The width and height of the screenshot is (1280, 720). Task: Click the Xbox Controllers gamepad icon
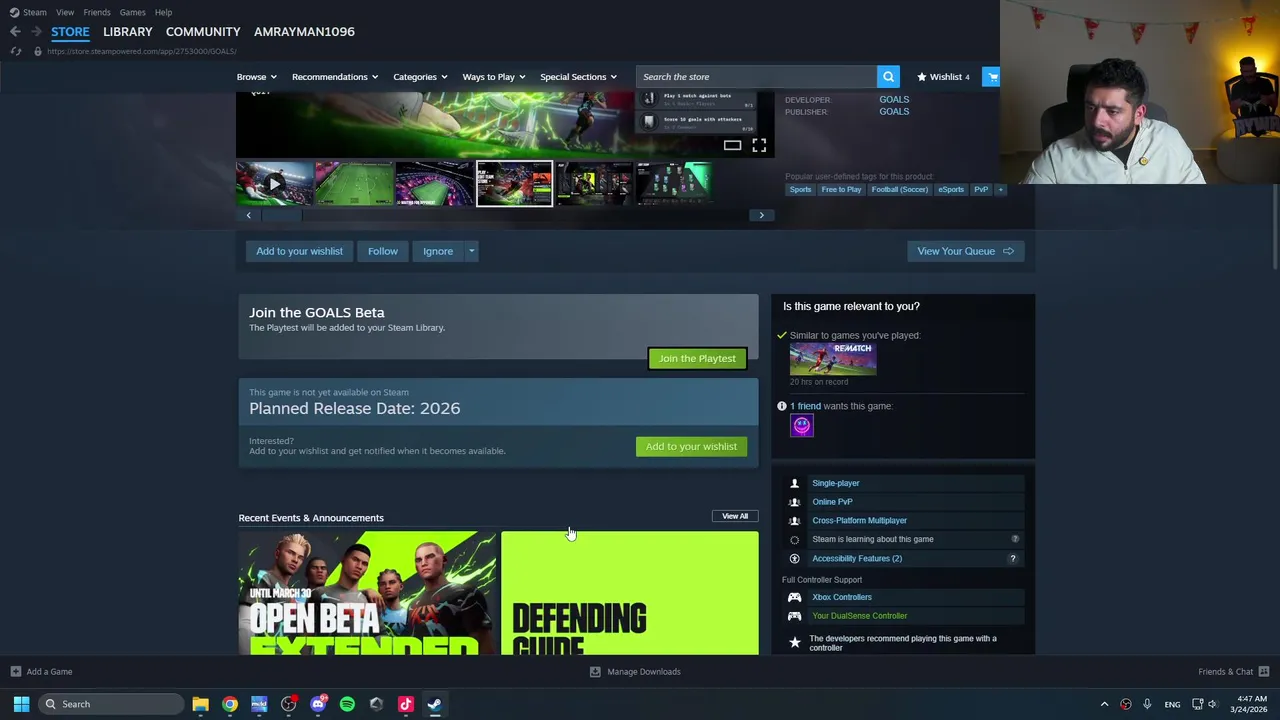coord(794,597)
